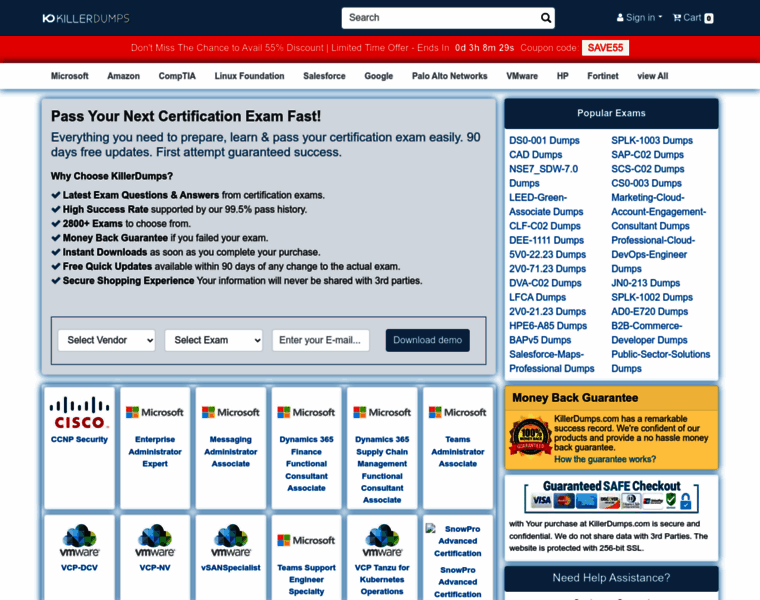Open the Fortinet vendor menu
This screenshot has width=760, height=600.
click(x=602, y=76)
